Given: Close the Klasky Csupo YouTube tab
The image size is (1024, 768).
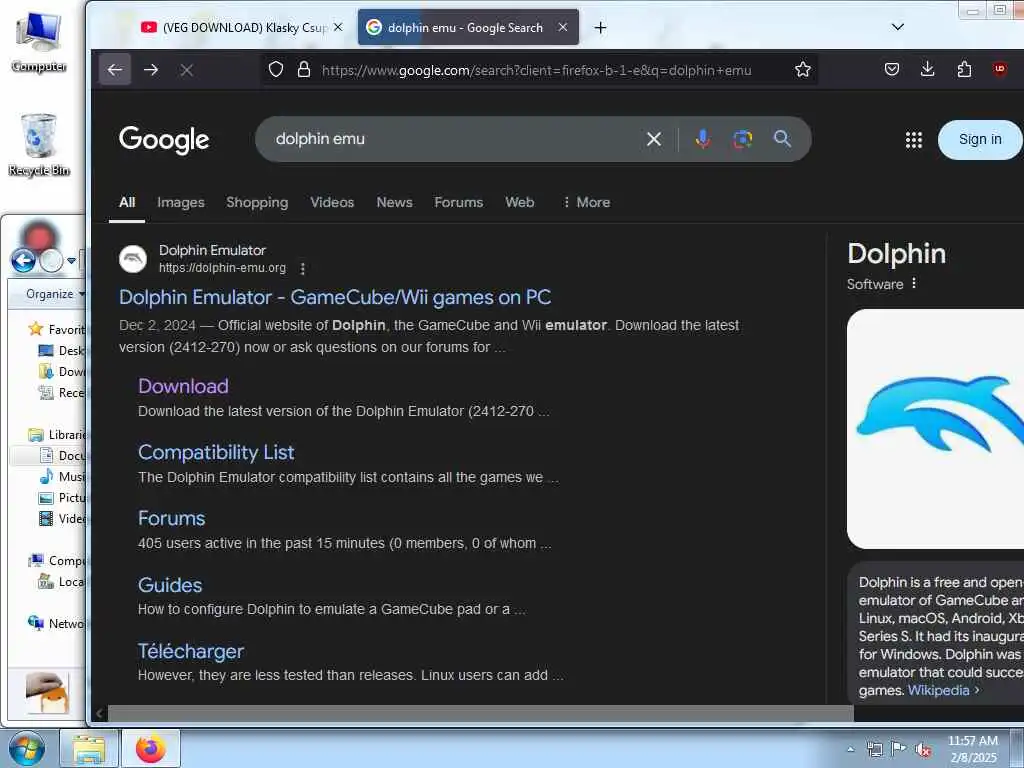Looking at the screenshot, I should [x=338, y=27].
